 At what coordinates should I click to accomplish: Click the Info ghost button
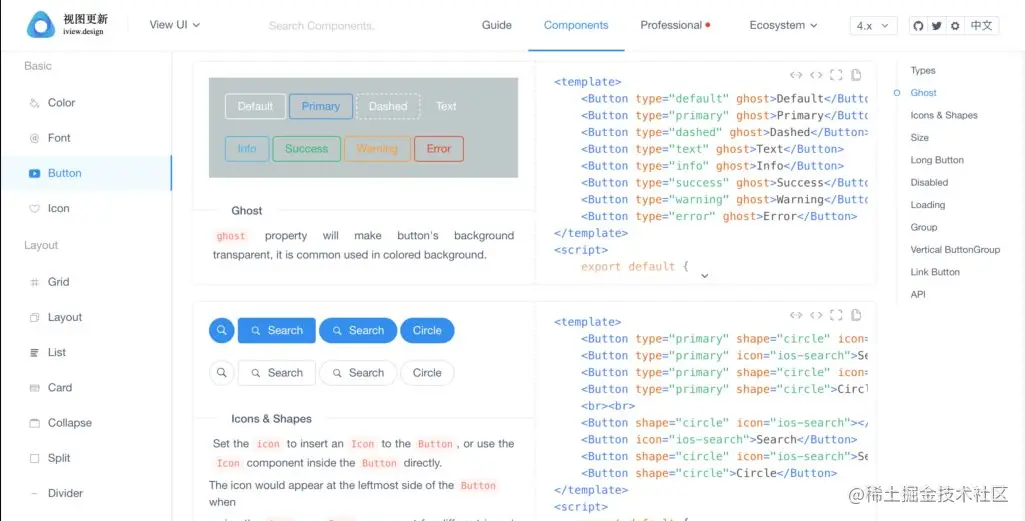(x=247, y=149)
